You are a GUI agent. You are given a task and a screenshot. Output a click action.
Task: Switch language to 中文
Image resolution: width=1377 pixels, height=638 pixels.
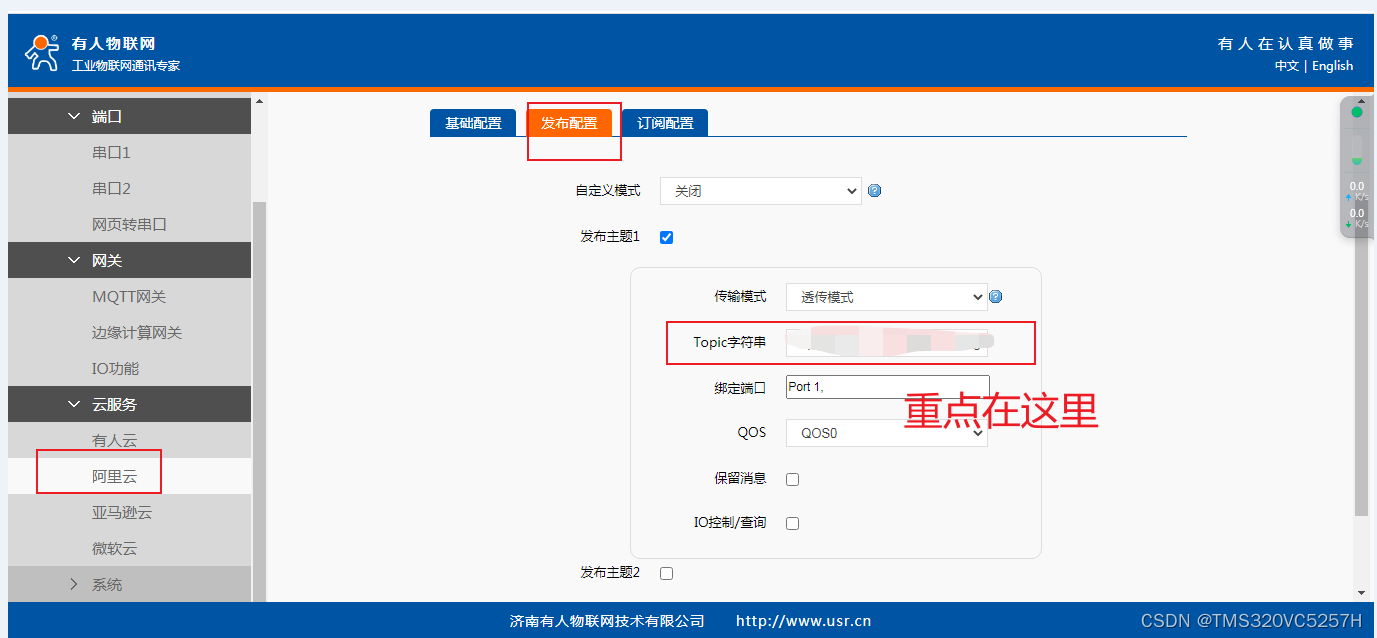click(1287, 65)
